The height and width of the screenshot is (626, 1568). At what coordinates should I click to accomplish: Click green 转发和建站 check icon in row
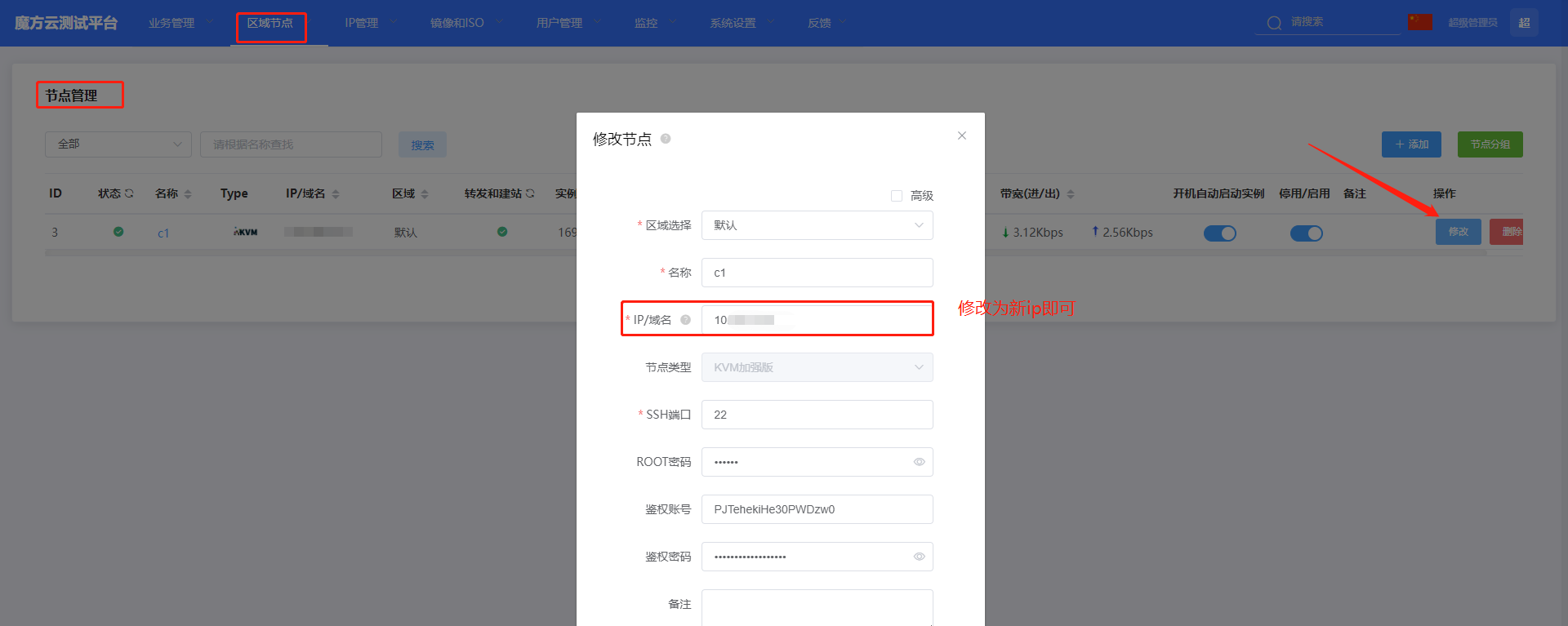[502, 232]
